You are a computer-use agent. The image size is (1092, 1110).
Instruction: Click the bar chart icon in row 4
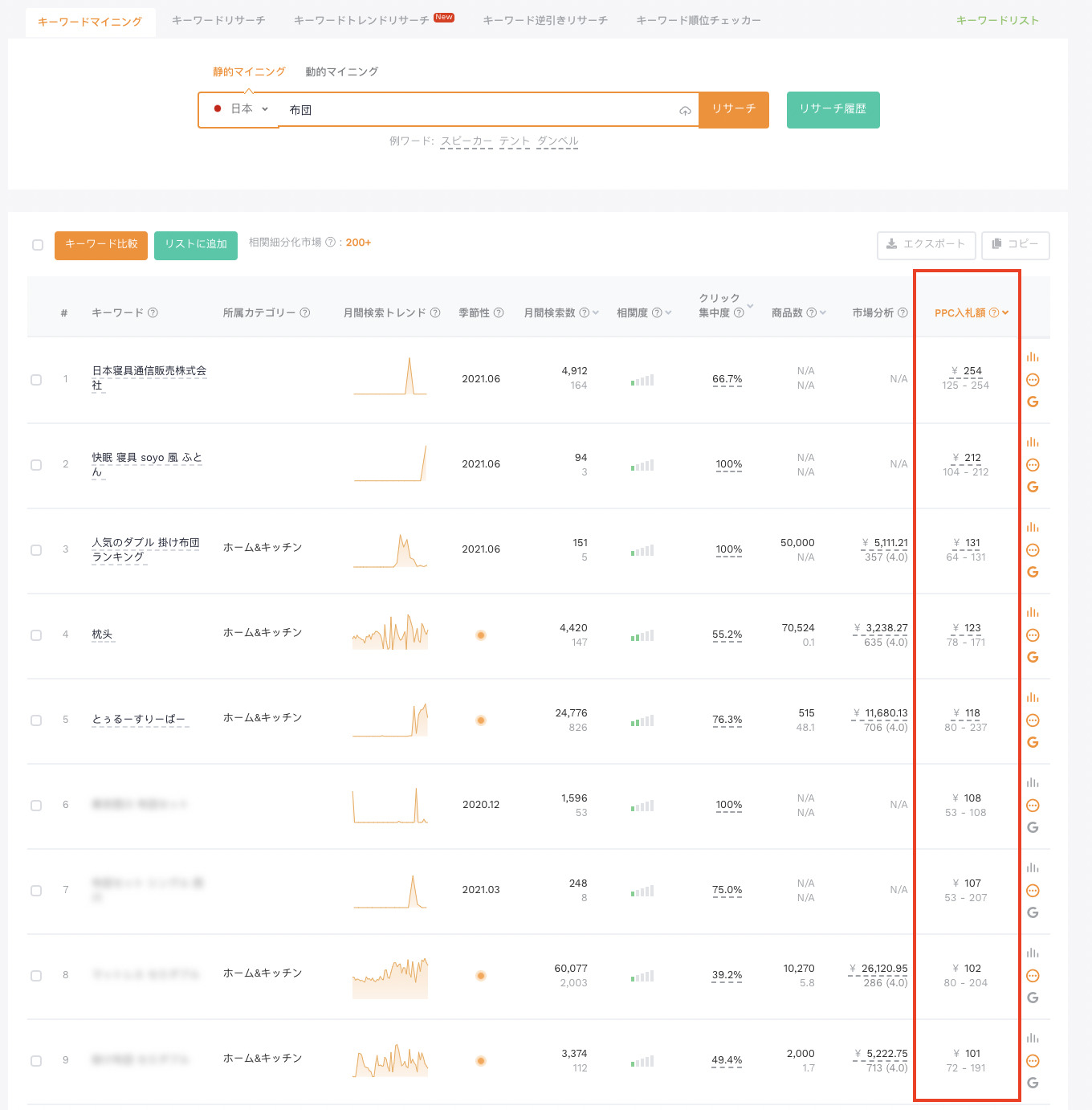1033,612
